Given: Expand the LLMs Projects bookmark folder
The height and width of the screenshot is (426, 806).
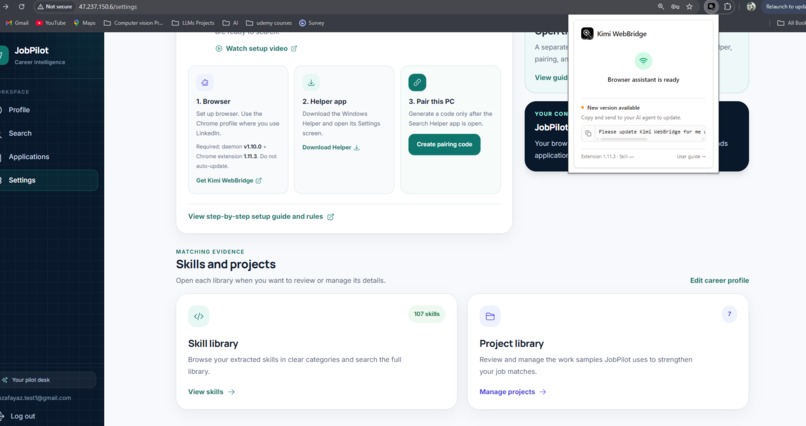Looking at the screenshot, I should click(193, 23).
